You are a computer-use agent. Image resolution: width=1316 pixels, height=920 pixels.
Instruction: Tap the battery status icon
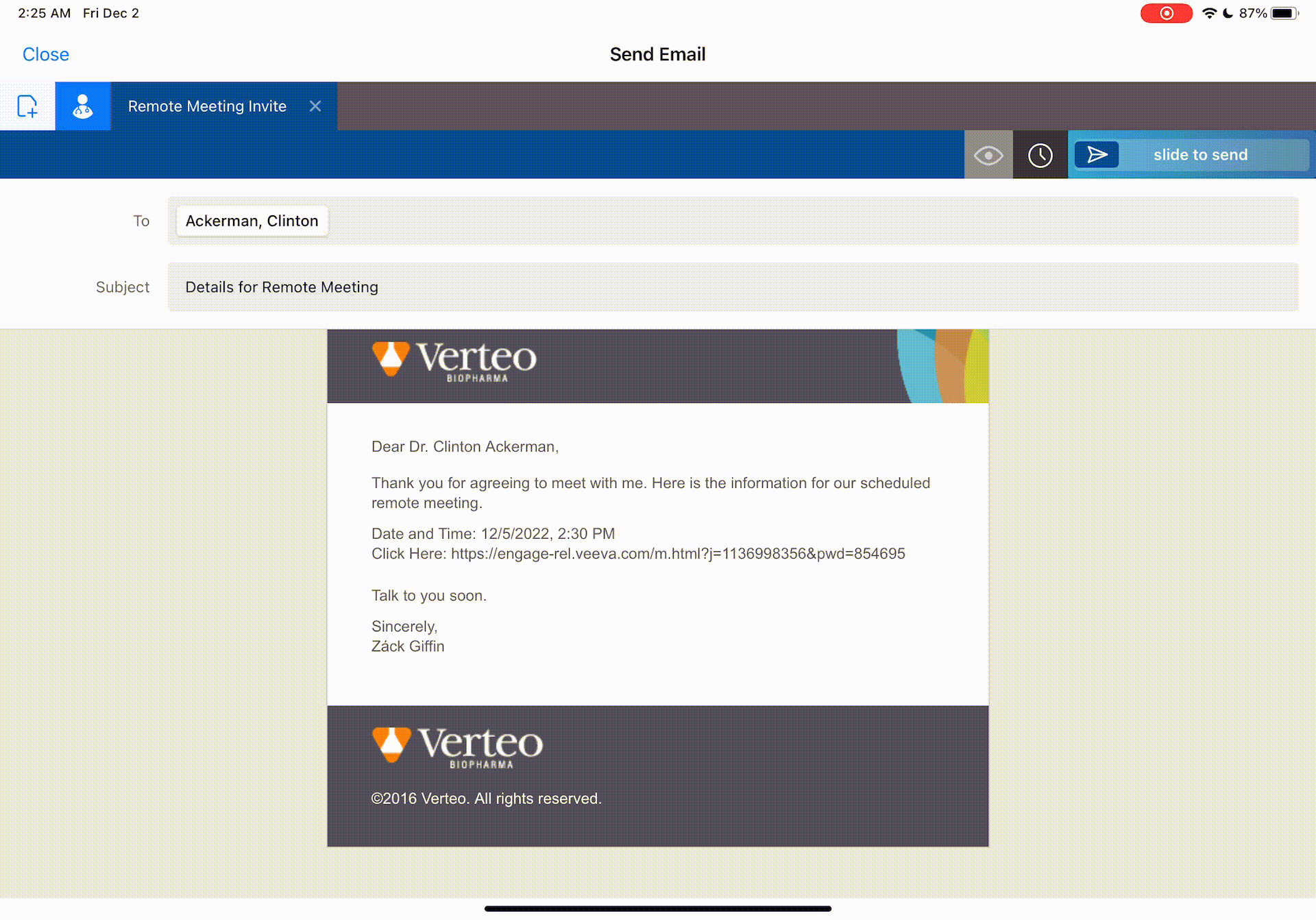click(1284, 13)
